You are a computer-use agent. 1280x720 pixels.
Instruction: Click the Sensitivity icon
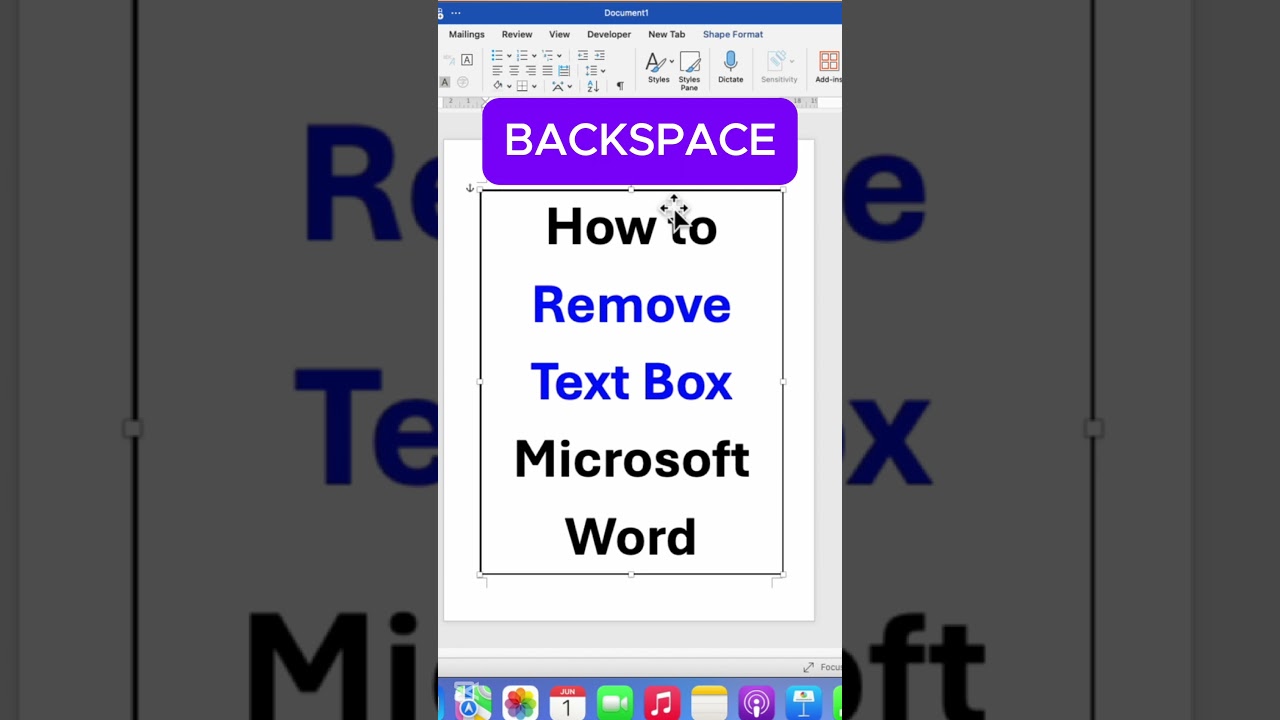pos(777,62)
